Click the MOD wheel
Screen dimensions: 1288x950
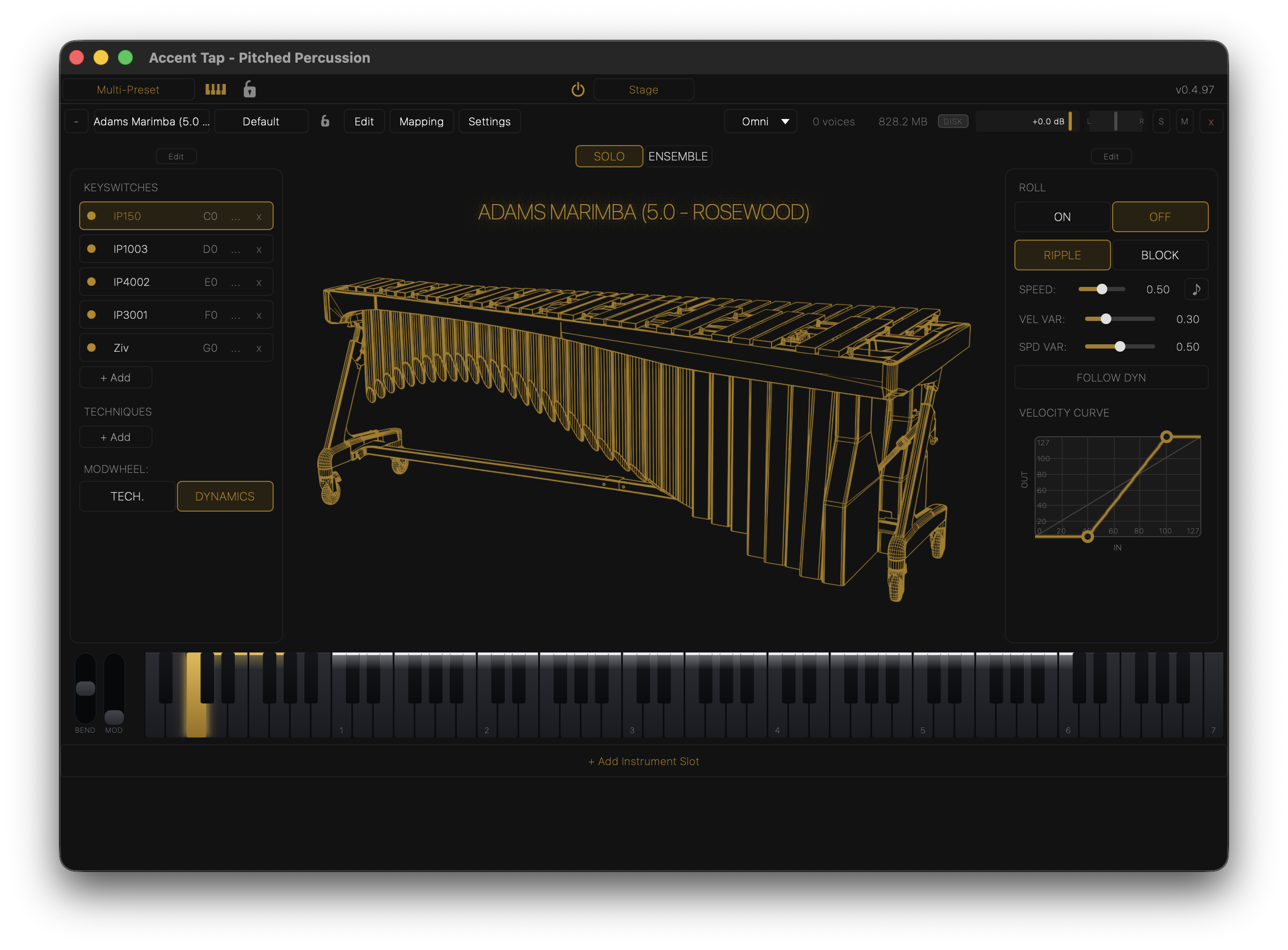pos(114,689)
